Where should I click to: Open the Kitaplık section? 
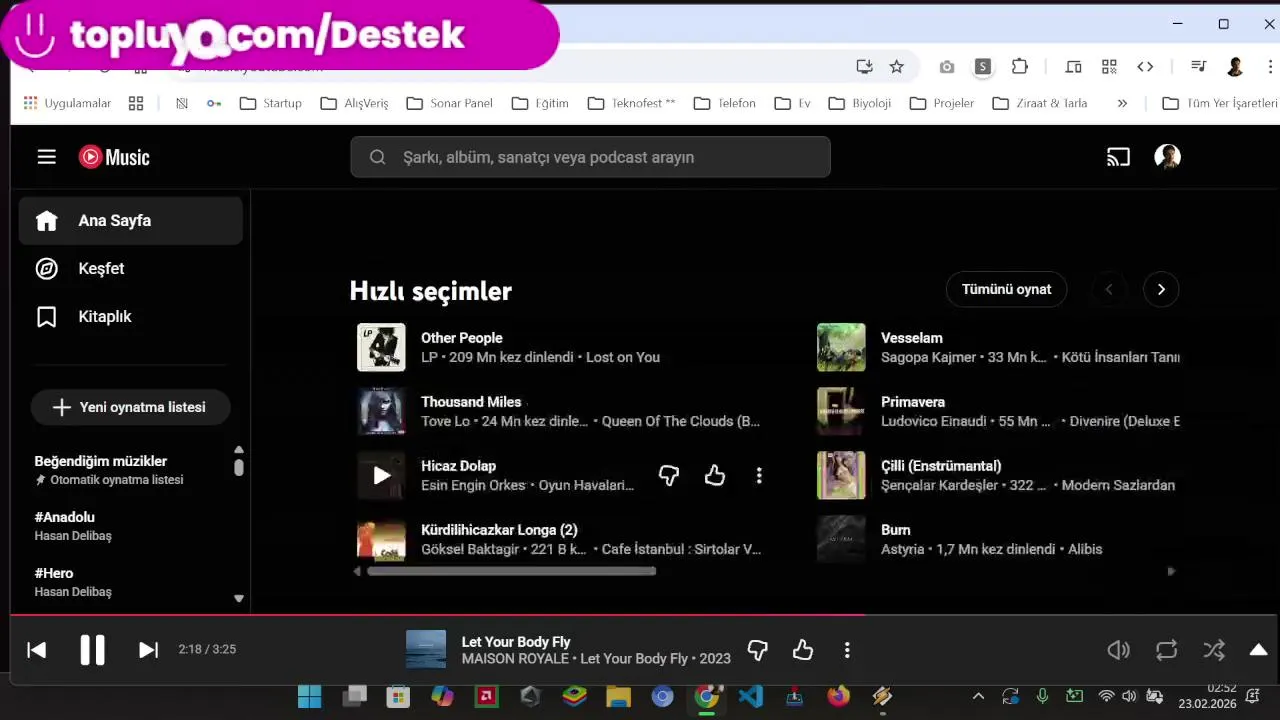point(131,316)
